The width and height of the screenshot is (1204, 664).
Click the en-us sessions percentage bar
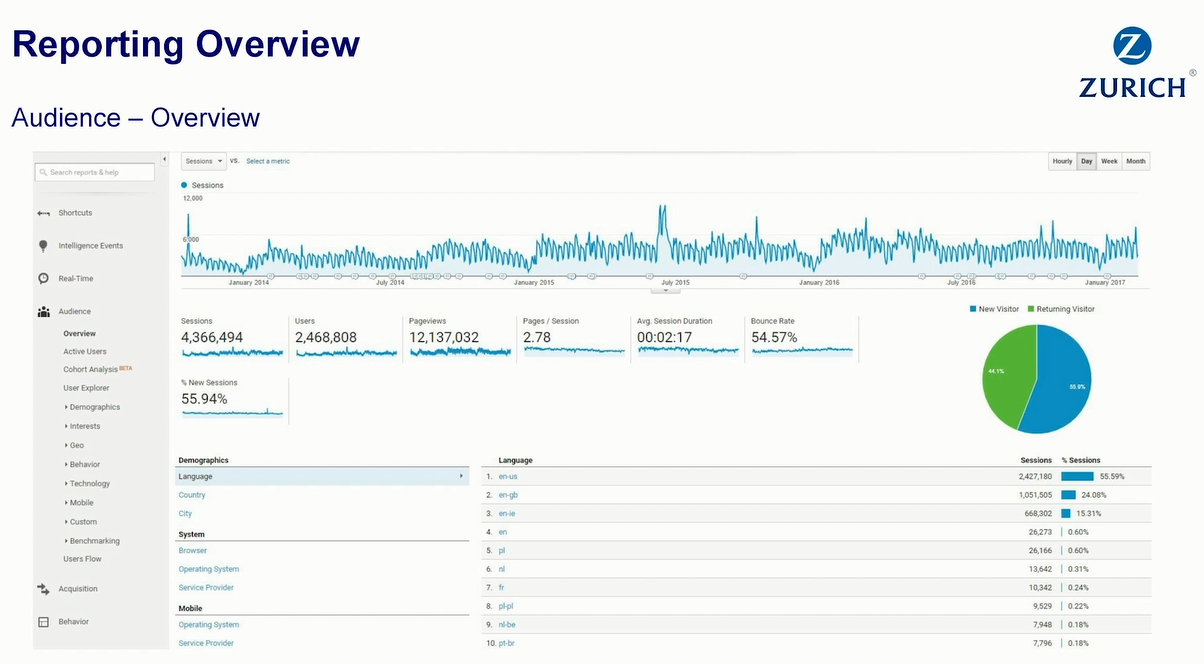pos(1078,477)
